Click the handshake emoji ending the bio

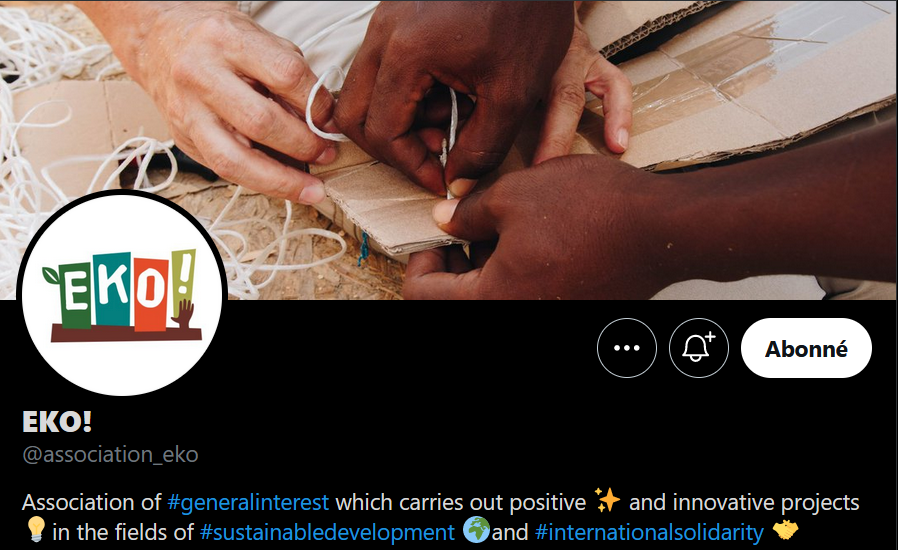click(785, 529)
